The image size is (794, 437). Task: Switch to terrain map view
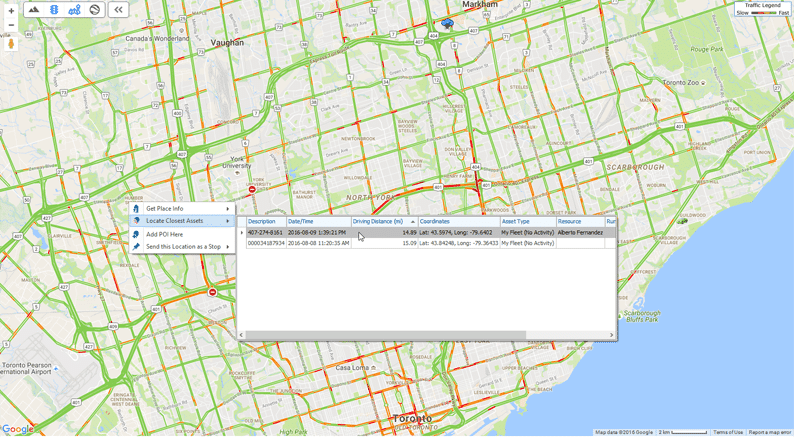[x=34, y=10]
